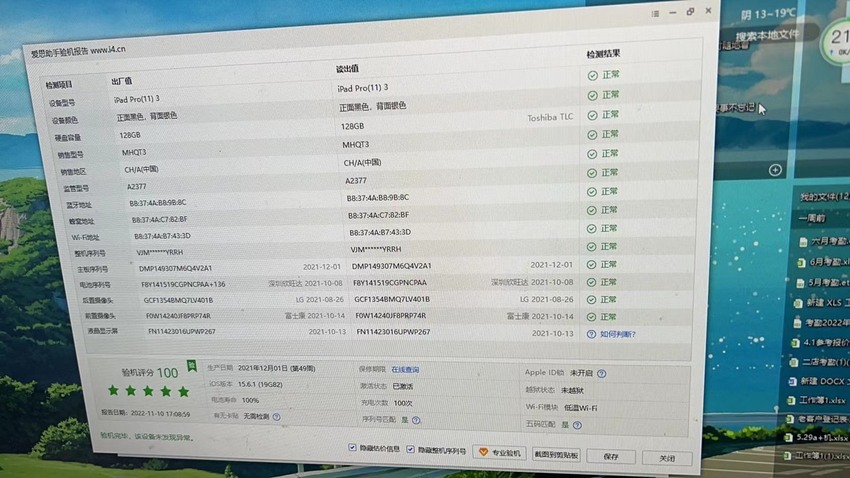Select factory value MHQT3
Viewport: 850px width, 478px height.
(x=133, y=153)
